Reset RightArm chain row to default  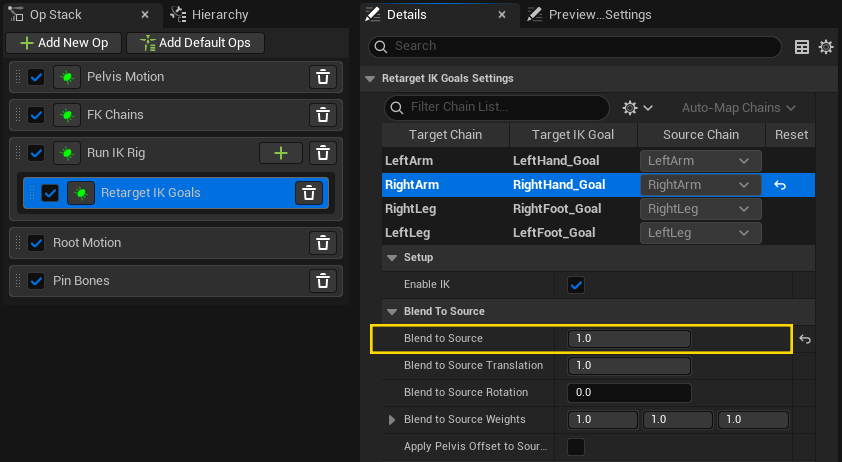780,185
